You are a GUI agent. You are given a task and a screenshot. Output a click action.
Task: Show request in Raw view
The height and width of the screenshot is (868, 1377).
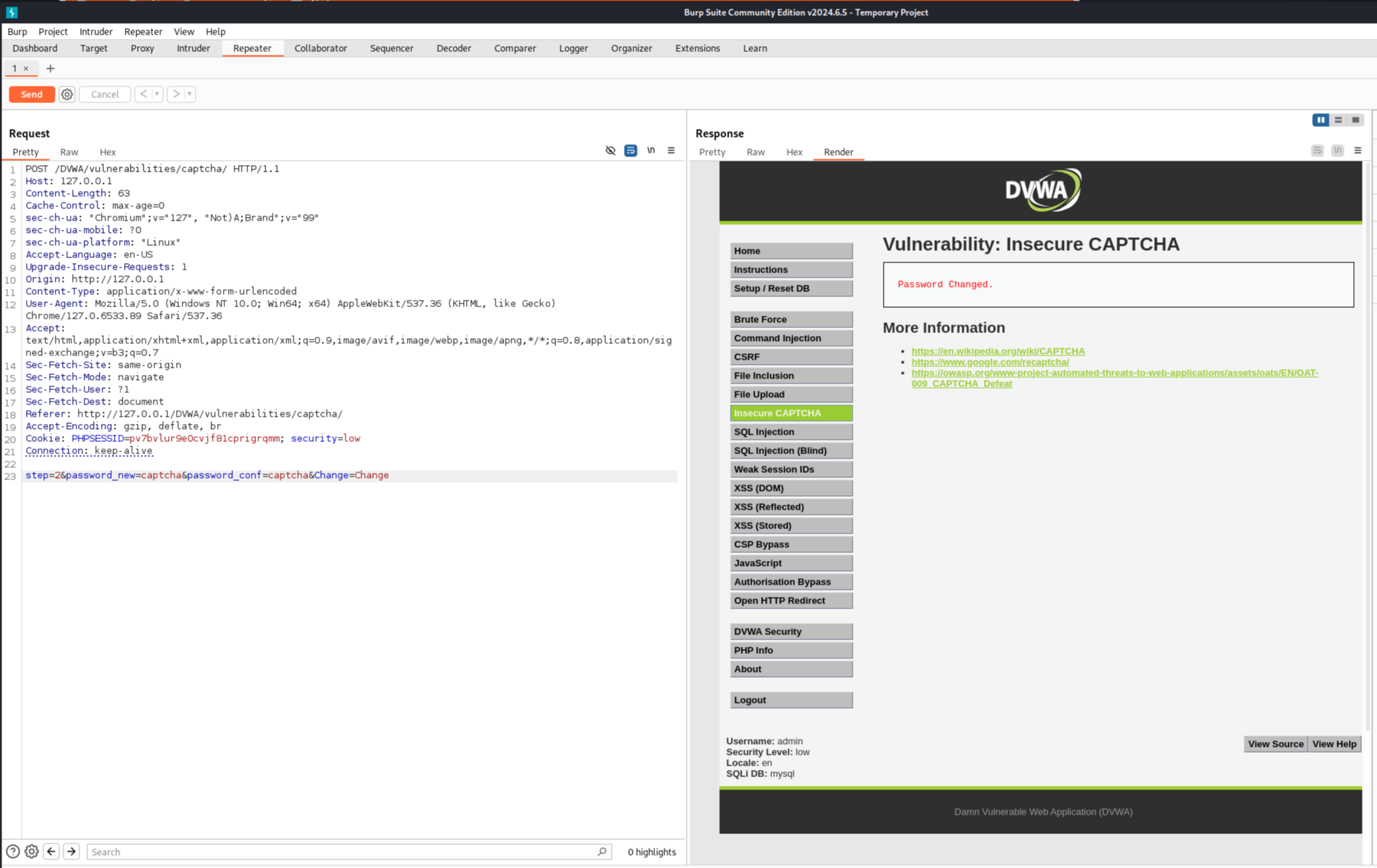click(69, 152)
